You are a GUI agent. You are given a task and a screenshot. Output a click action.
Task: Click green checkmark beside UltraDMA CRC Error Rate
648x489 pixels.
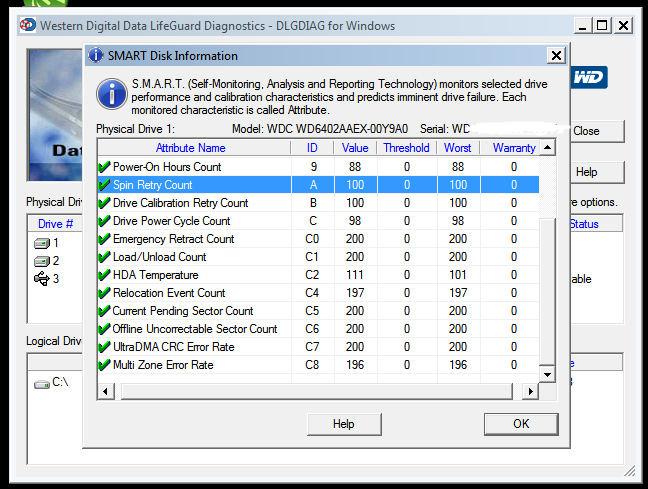click(x=104, y=347)
